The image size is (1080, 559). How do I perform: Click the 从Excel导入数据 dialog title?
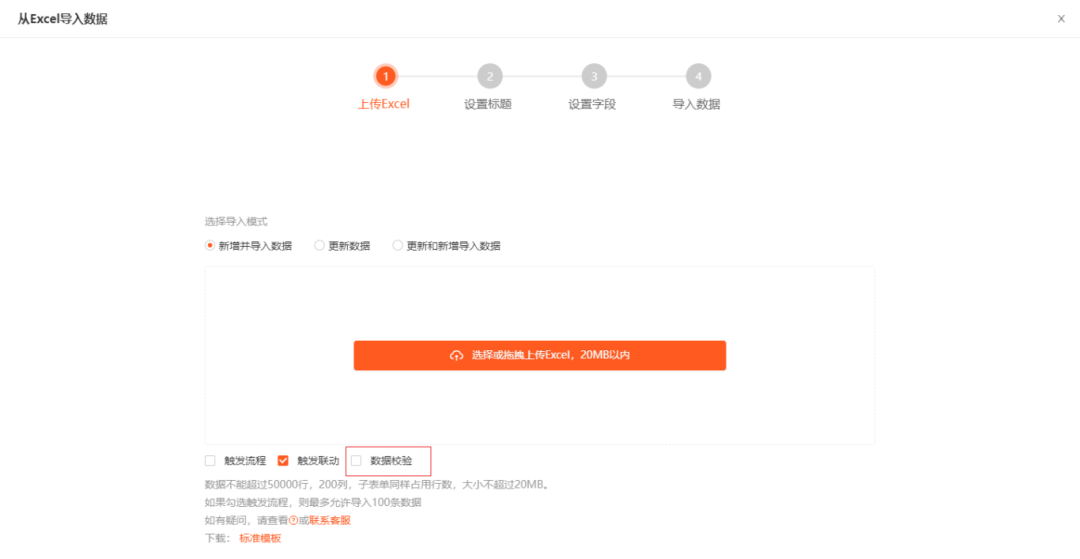click(x=63, y=19)
